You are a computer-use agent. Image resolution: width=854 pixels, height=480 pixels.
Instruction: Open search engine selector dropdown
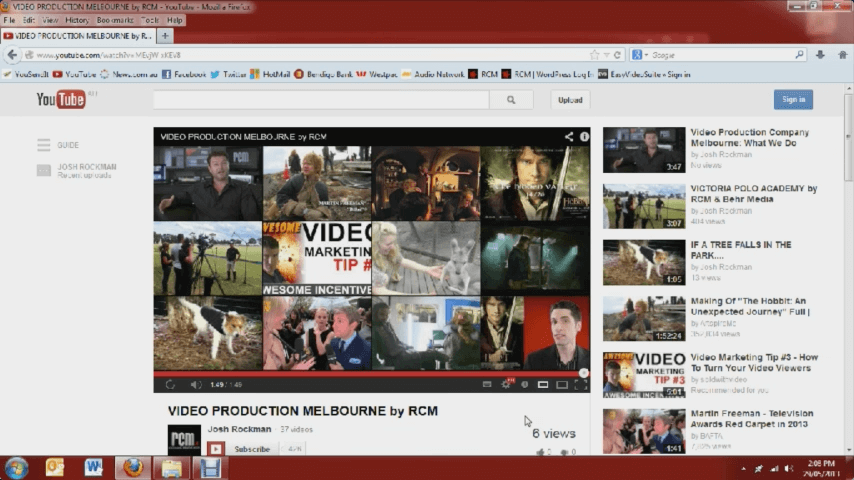639,55
